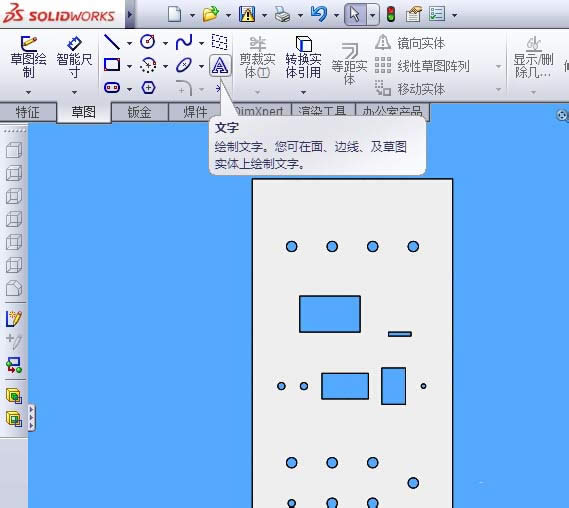Screen dimensions: 569x508
Task: Open the Spline tool dropdown arrow
Action: [201, 43]
